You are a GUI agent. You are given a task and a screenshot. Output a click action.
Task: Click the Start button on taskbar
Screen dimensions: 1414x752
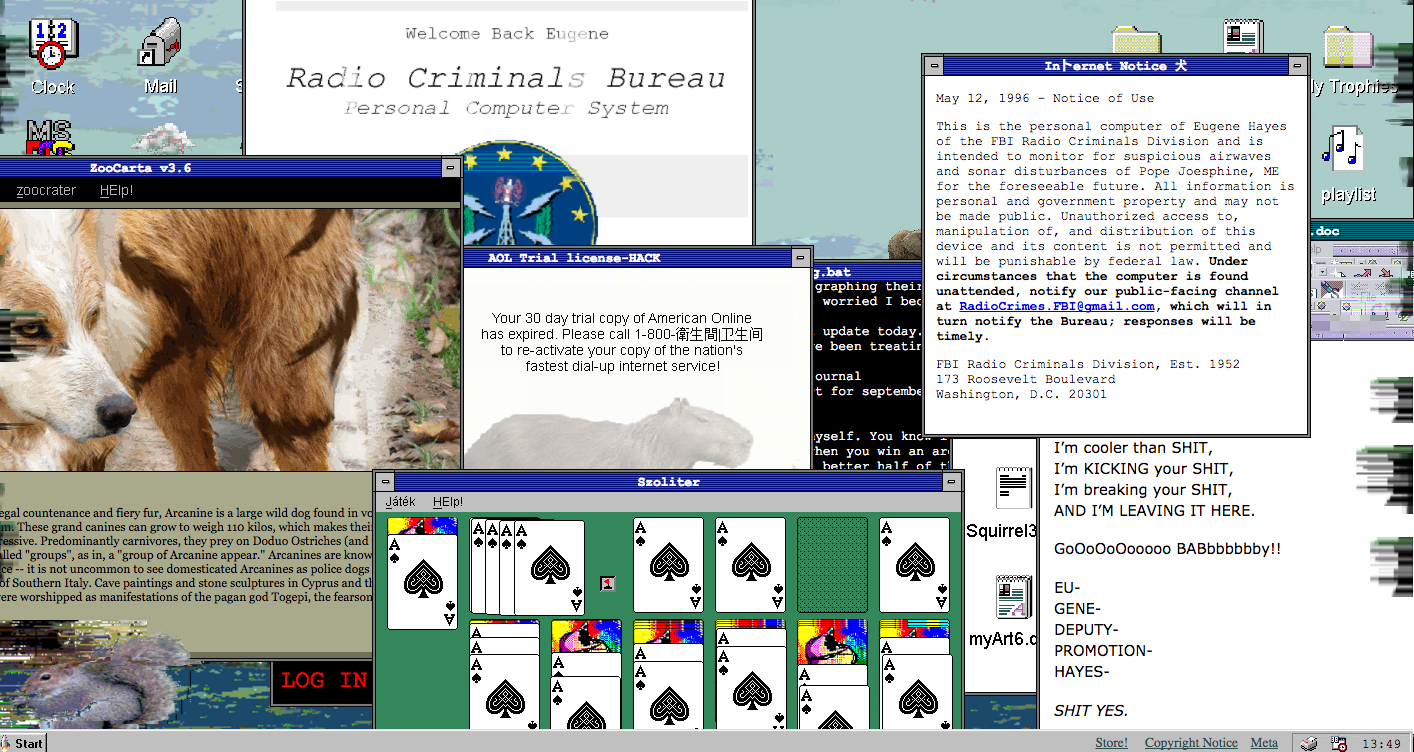(x=23, y=743)
